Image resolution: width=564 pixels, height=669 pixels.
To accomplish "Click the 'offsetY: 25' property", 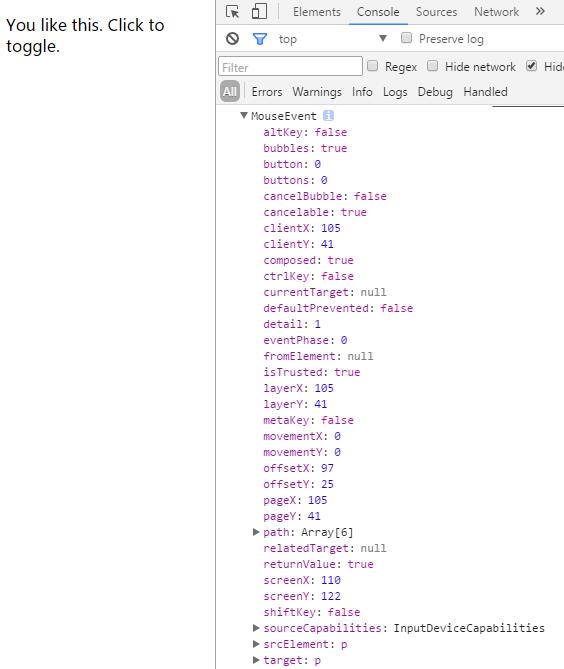I will (x=298, y=484).
